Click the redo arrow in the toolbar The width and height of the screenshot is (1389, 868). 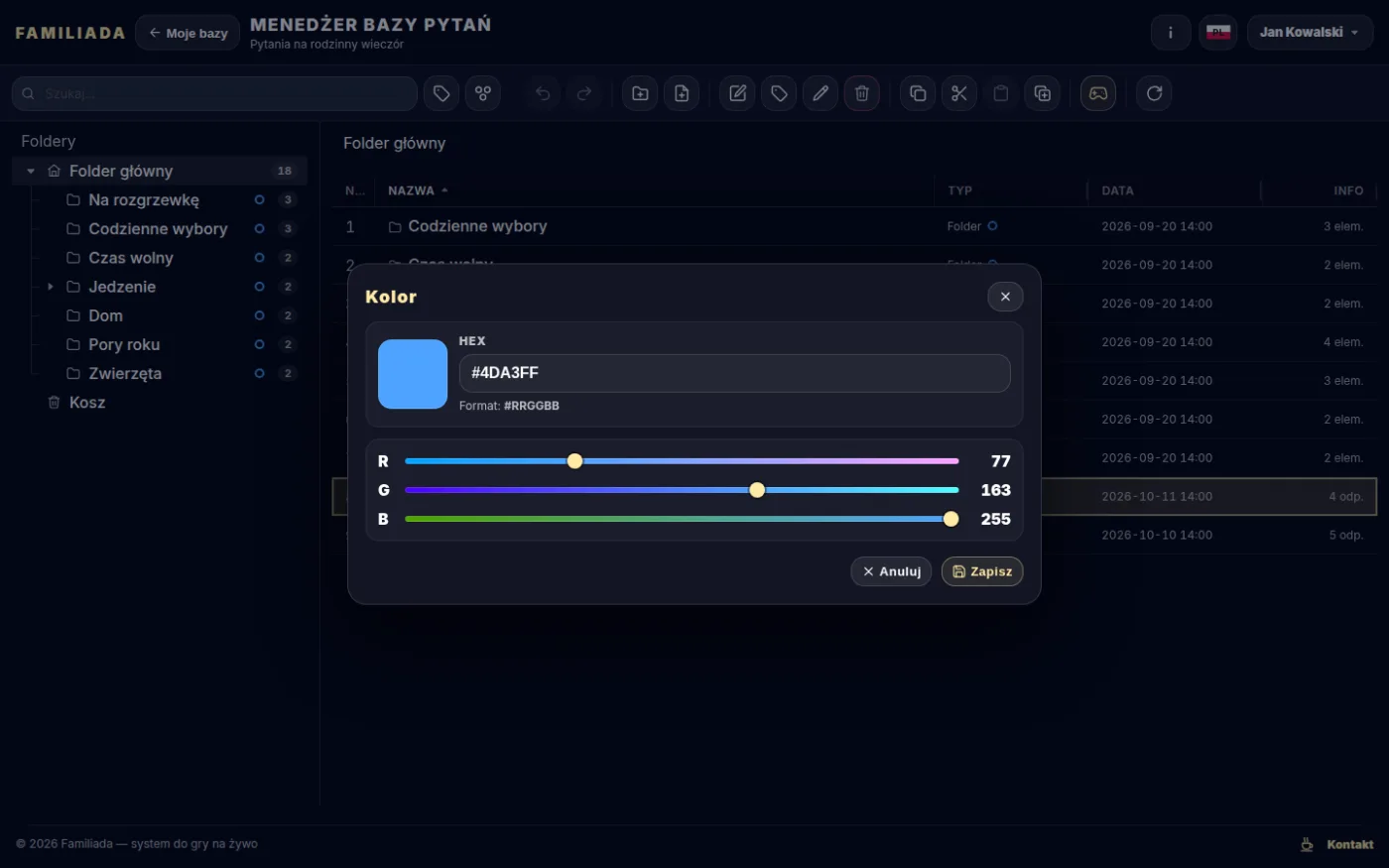coord(584,93)
